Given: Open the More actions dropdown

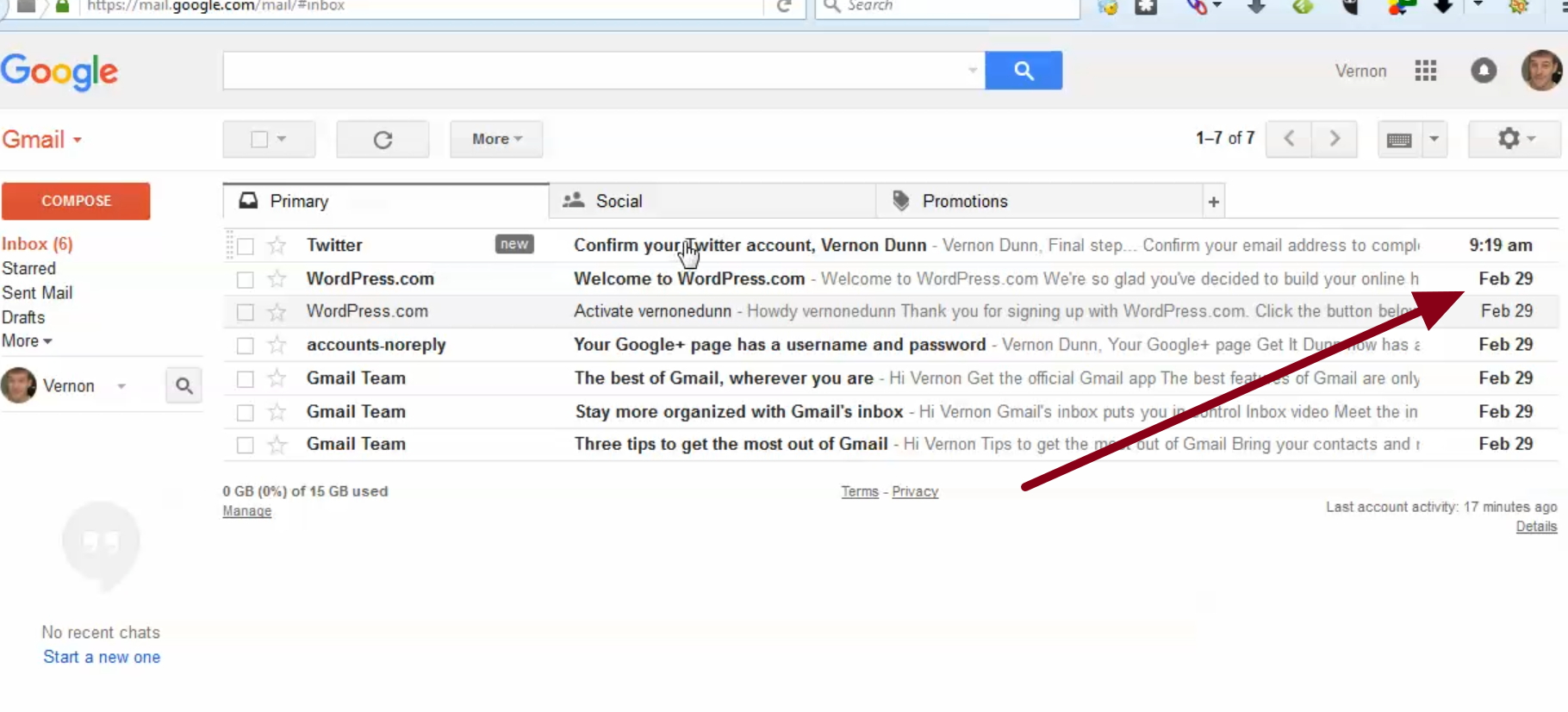Looking at the screenshot, I should tap(496, 140).
